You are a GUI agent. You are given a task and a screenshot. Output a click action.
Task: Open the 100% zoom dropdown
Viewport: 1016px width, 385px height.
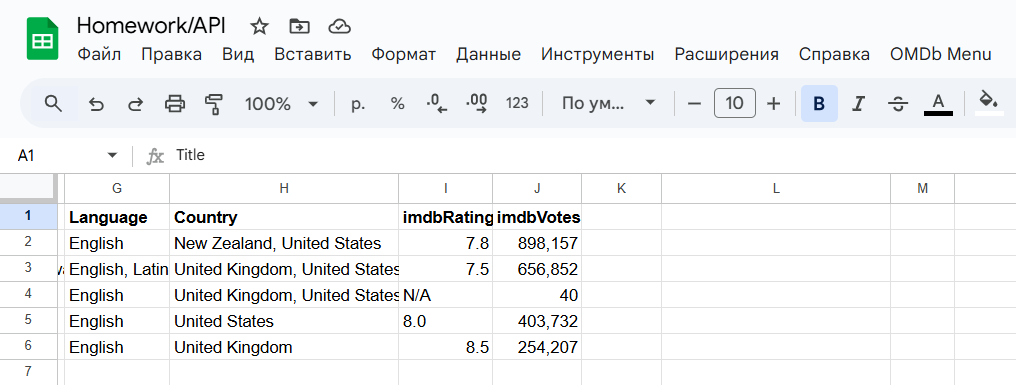coord(282,104)
